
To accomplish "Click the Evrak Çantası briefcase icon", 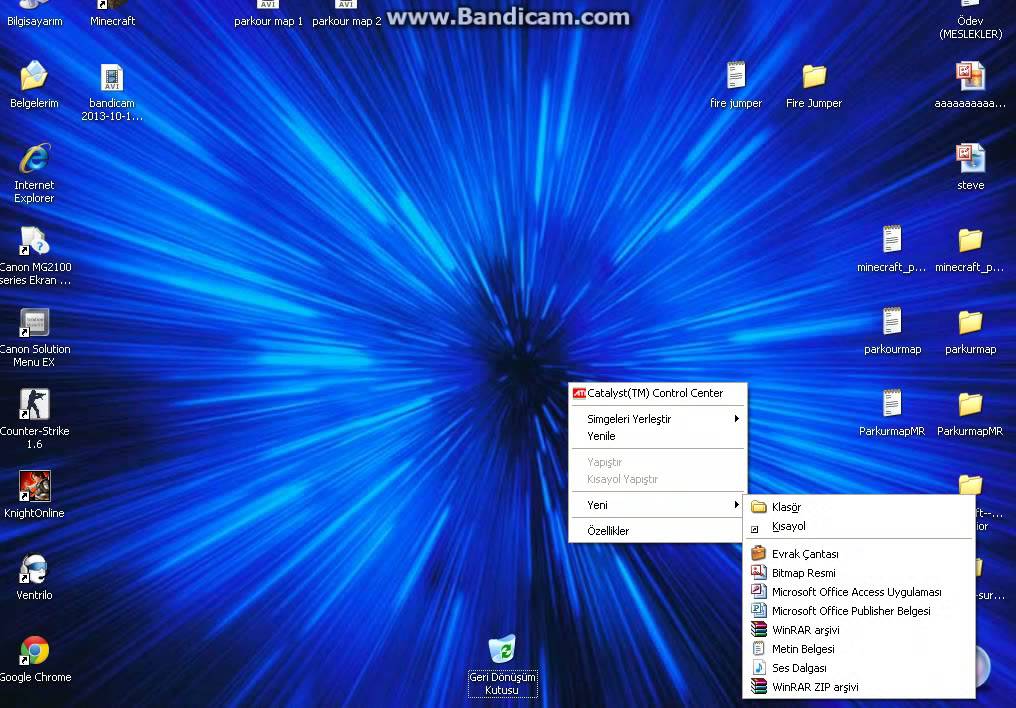I will coord(758,554).
